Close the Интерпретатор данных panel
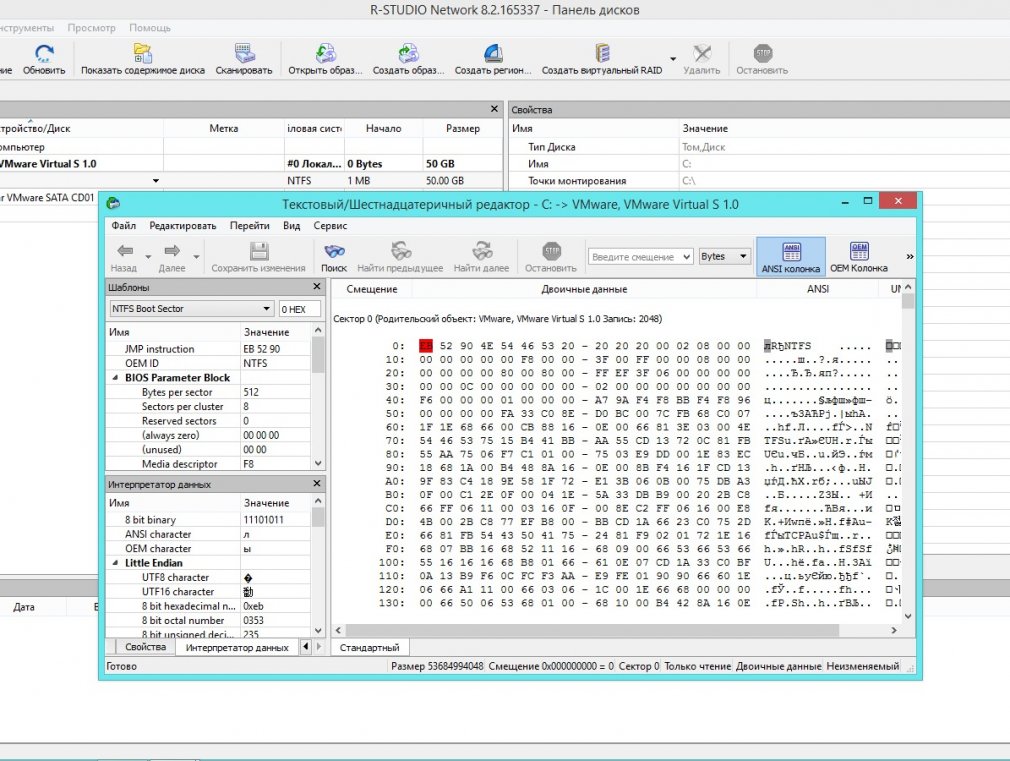This screenshot has width=1010, height=761. click(317, 483)
